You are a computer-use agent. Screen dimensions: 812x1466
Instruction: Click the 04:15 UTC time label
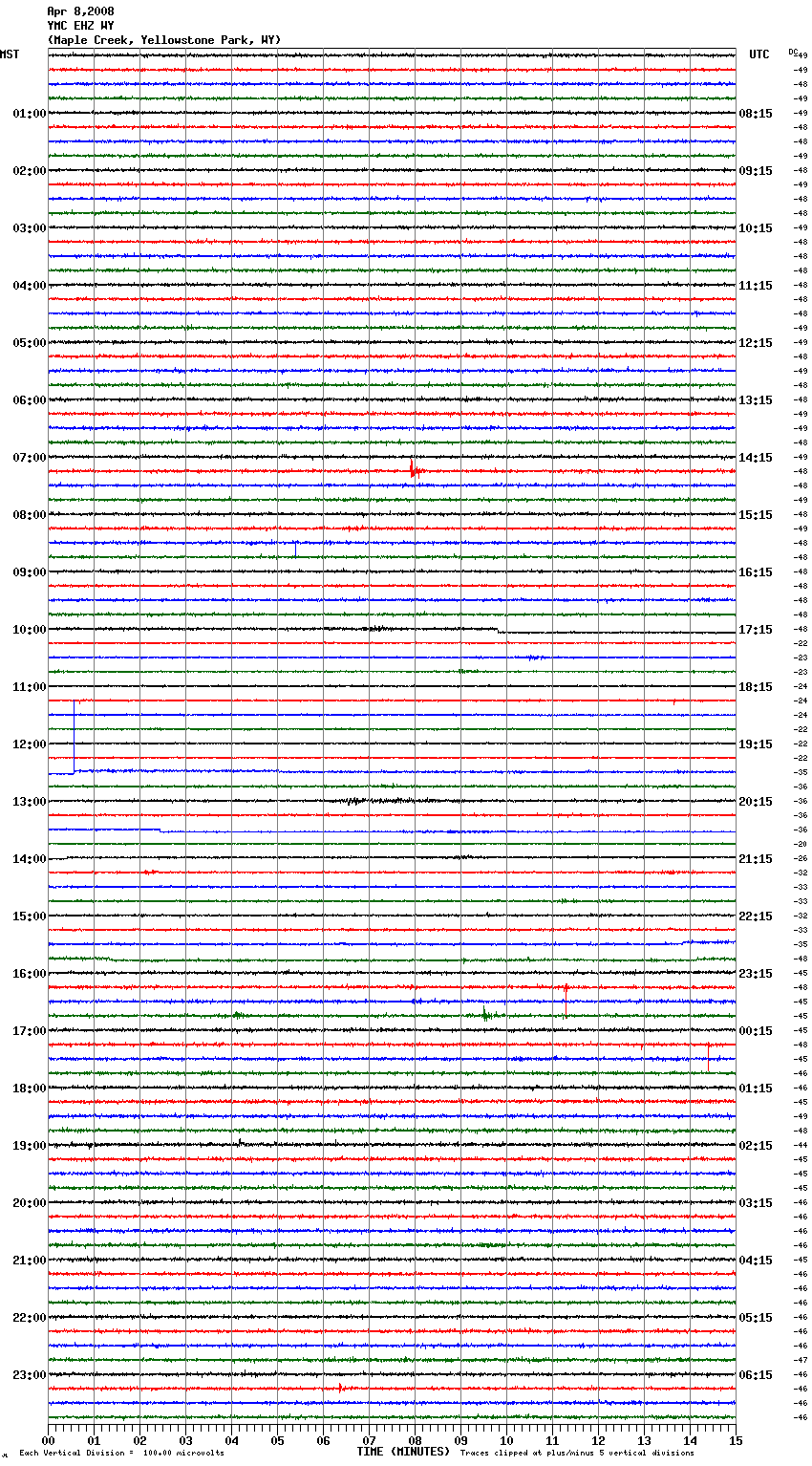(756, 1261)
